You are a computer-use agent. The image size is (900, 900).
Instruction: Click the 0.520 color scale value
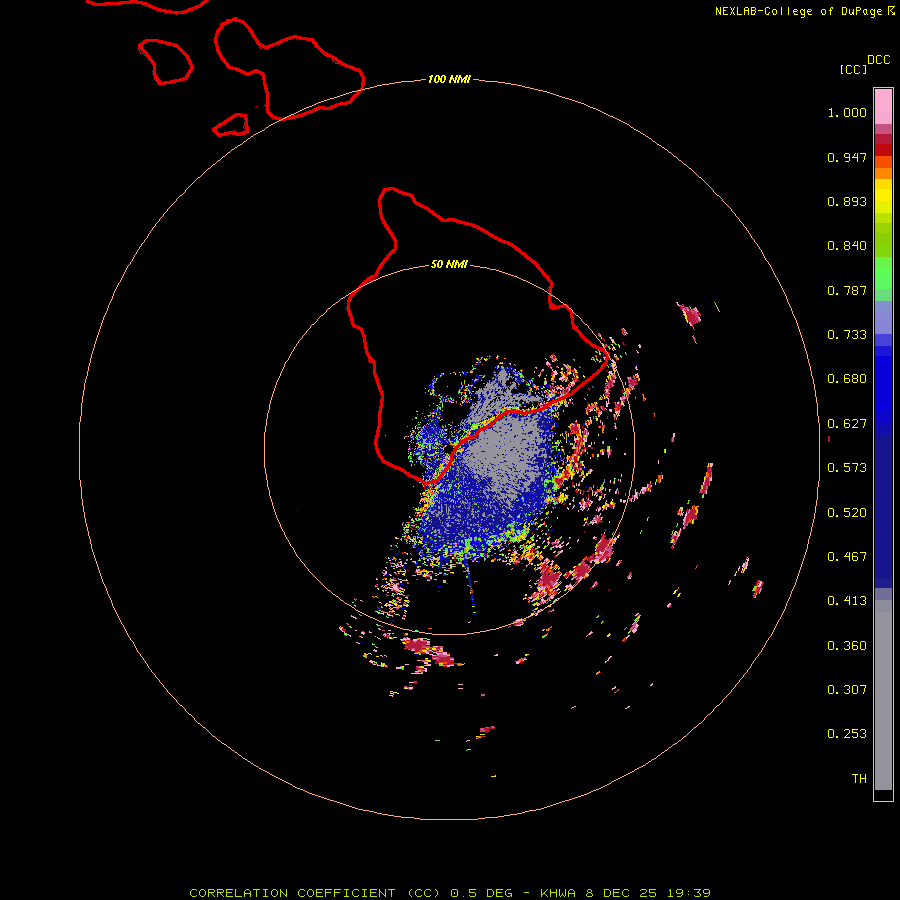tap(847, 513)
